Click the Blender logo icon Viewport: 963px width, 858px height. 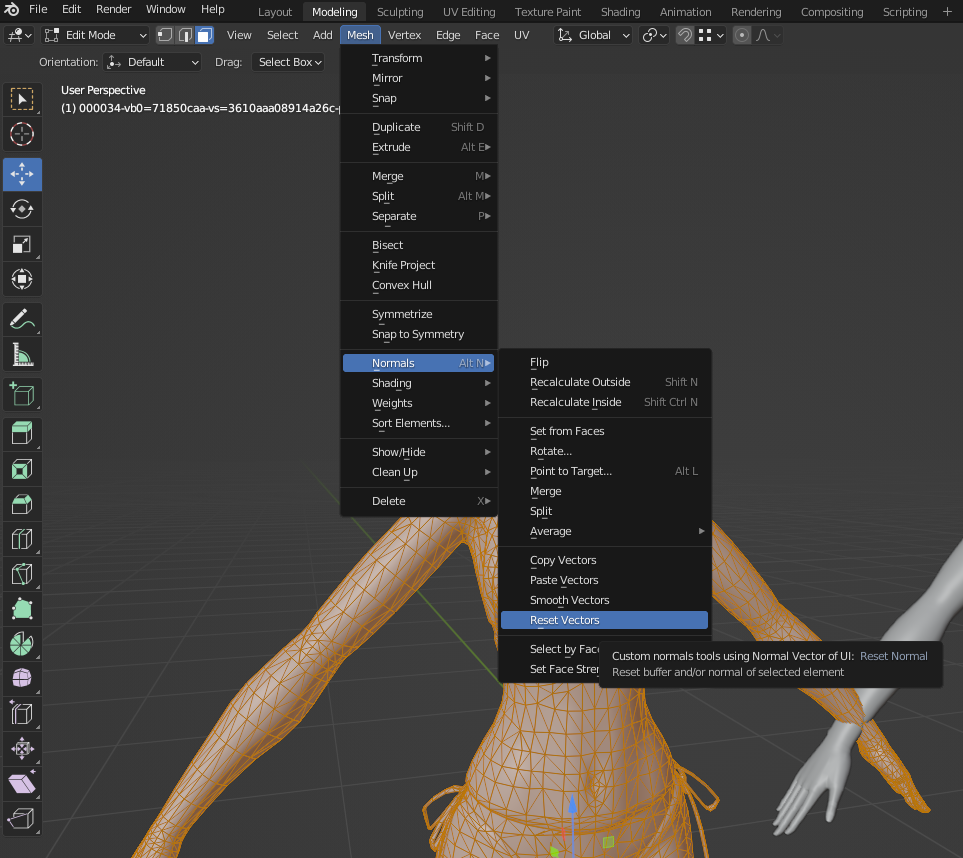pyautogui.click(x=12, y=9)
